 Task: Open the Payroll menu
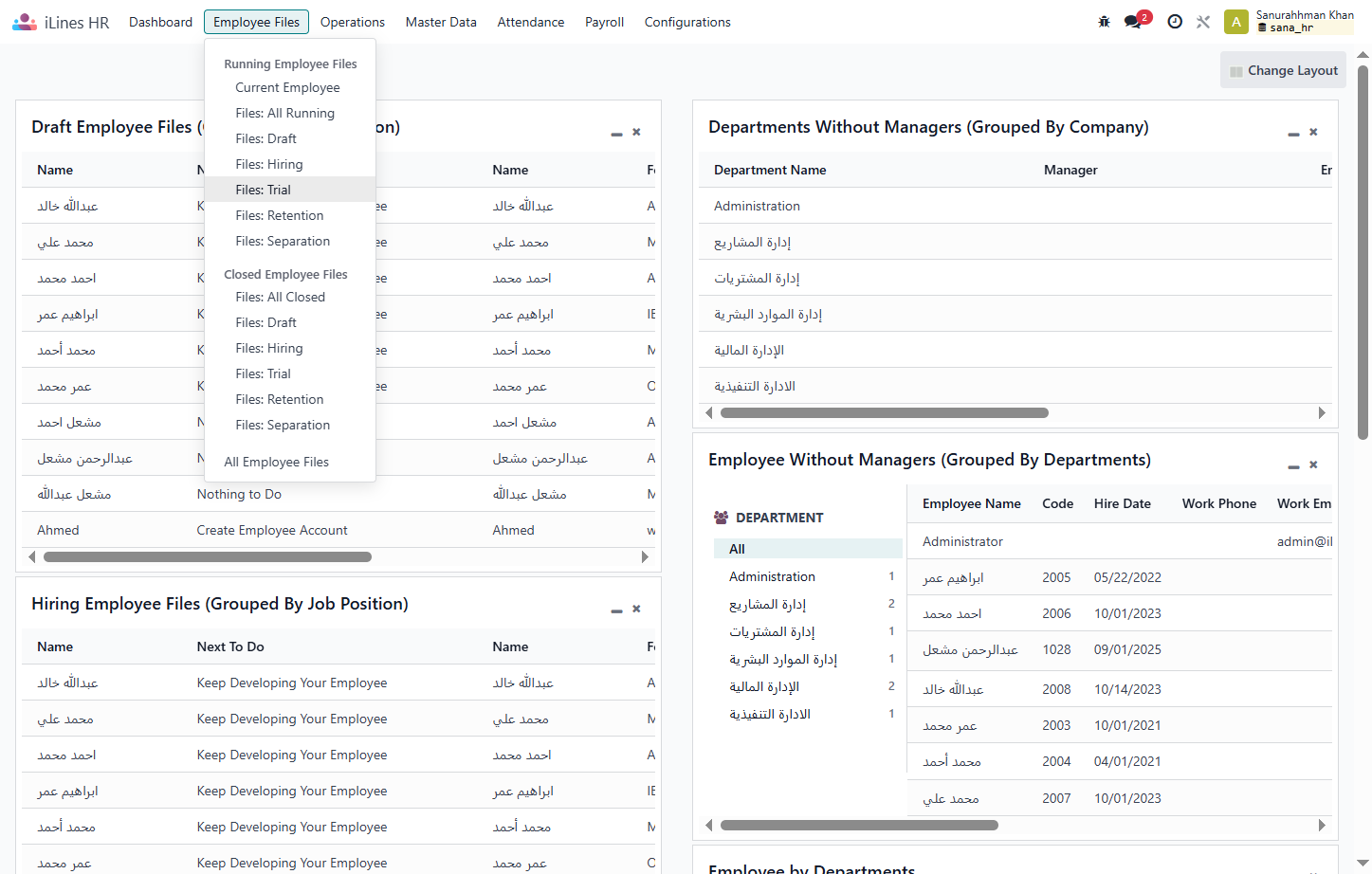point(604,22)
